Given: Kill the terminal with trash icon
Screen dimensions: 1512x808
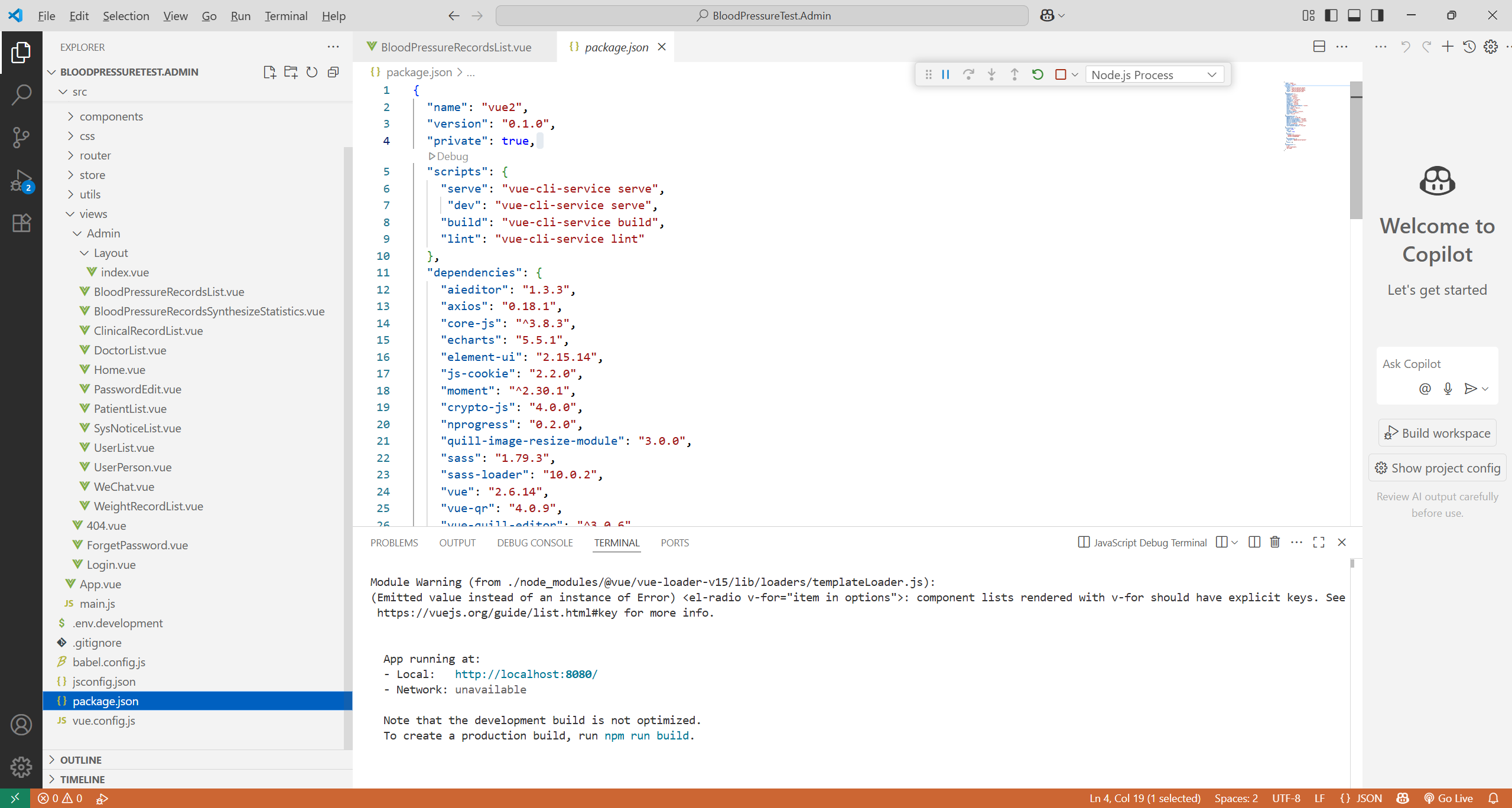Looking at the screenshot, I should (x=1275, y=542).
